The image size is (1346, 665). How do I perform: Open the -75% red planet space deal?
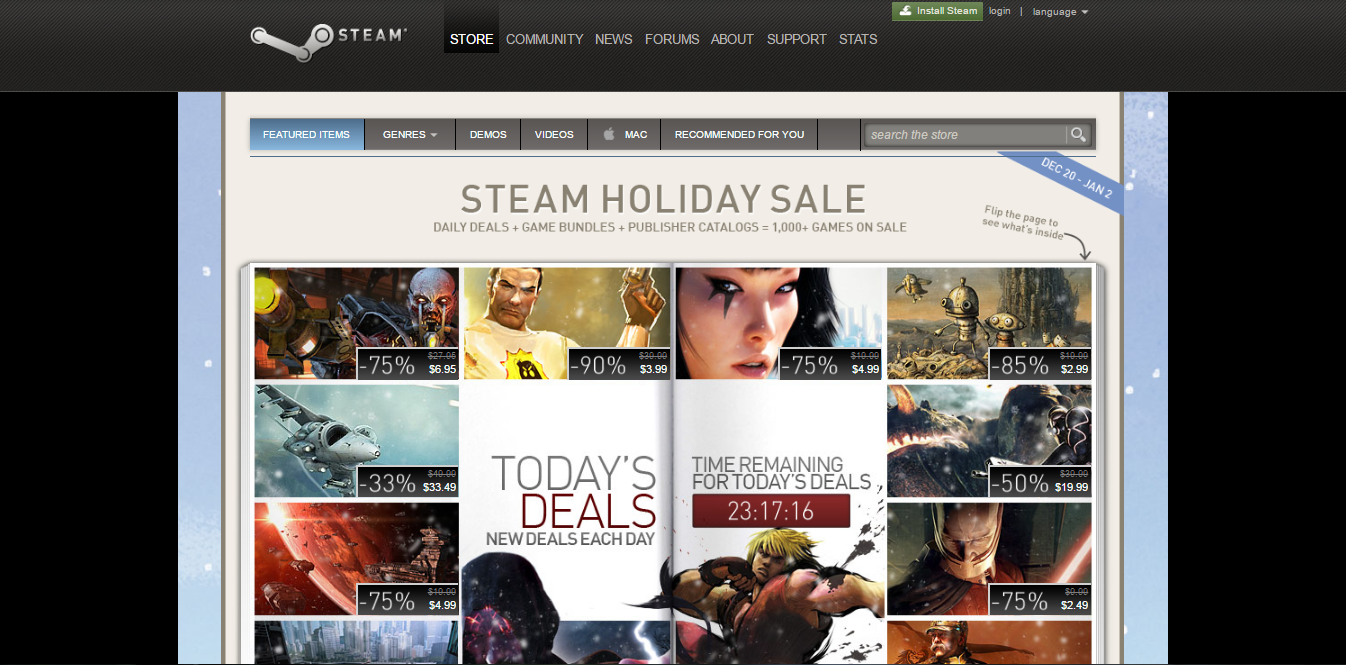[357, 559]
